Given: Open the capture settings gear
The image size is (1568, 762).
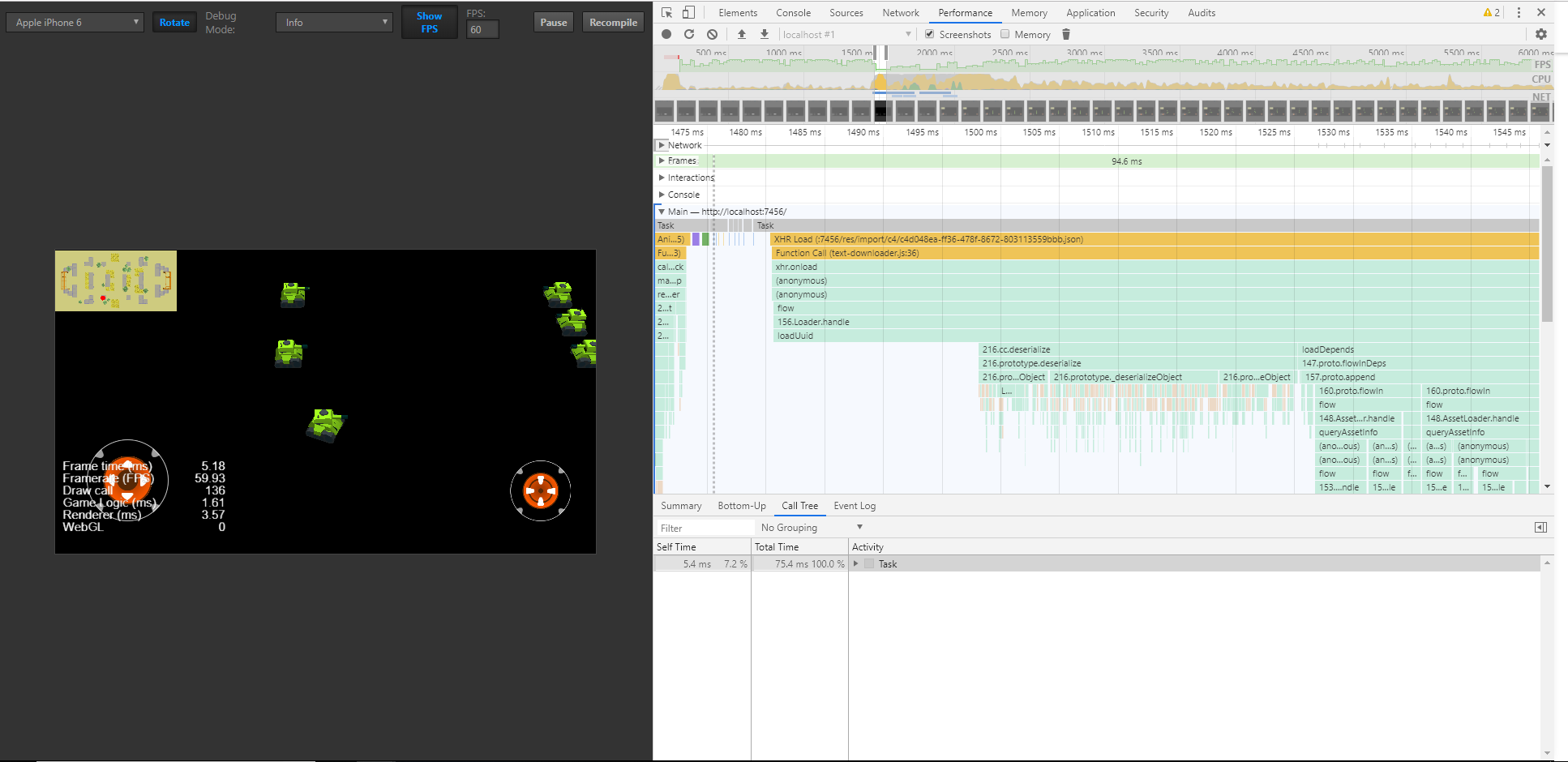Looking at the screenshot, I should (1540, 34).
